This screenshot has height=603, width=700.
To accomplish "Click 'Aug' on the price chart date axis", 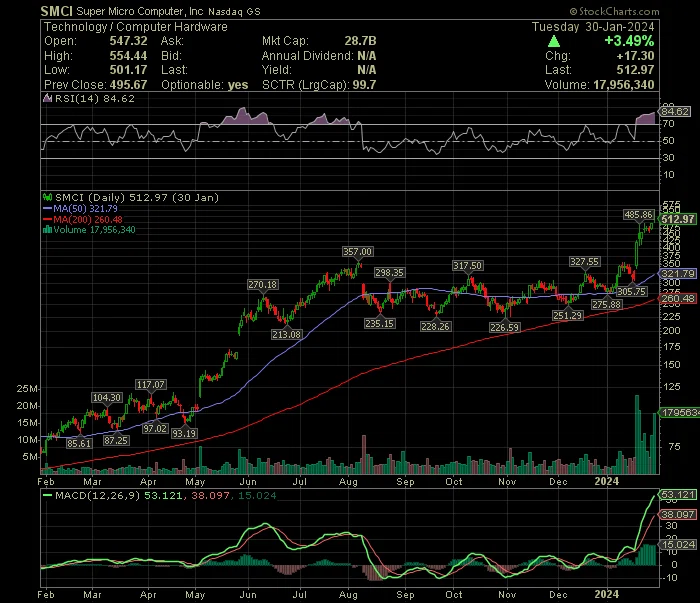I will pyautogui.click(x=348, y=482).
